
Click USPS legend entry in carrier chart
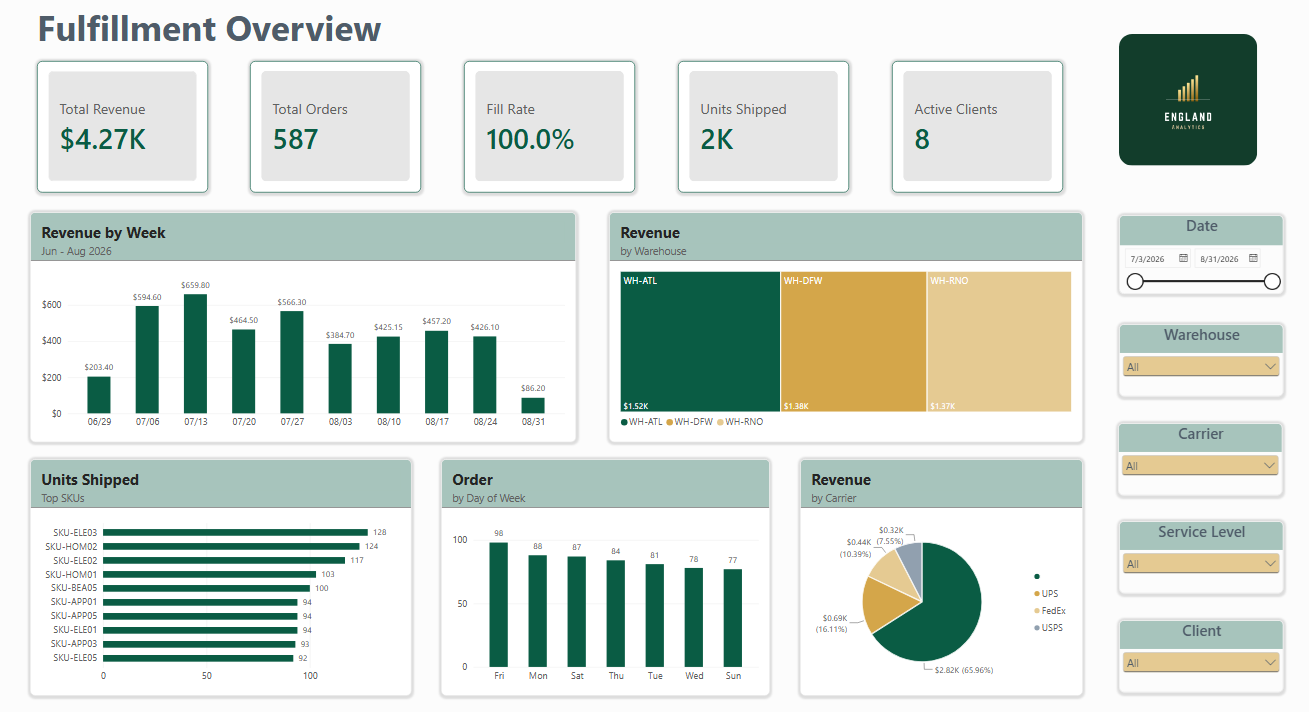click(1049, 628)
